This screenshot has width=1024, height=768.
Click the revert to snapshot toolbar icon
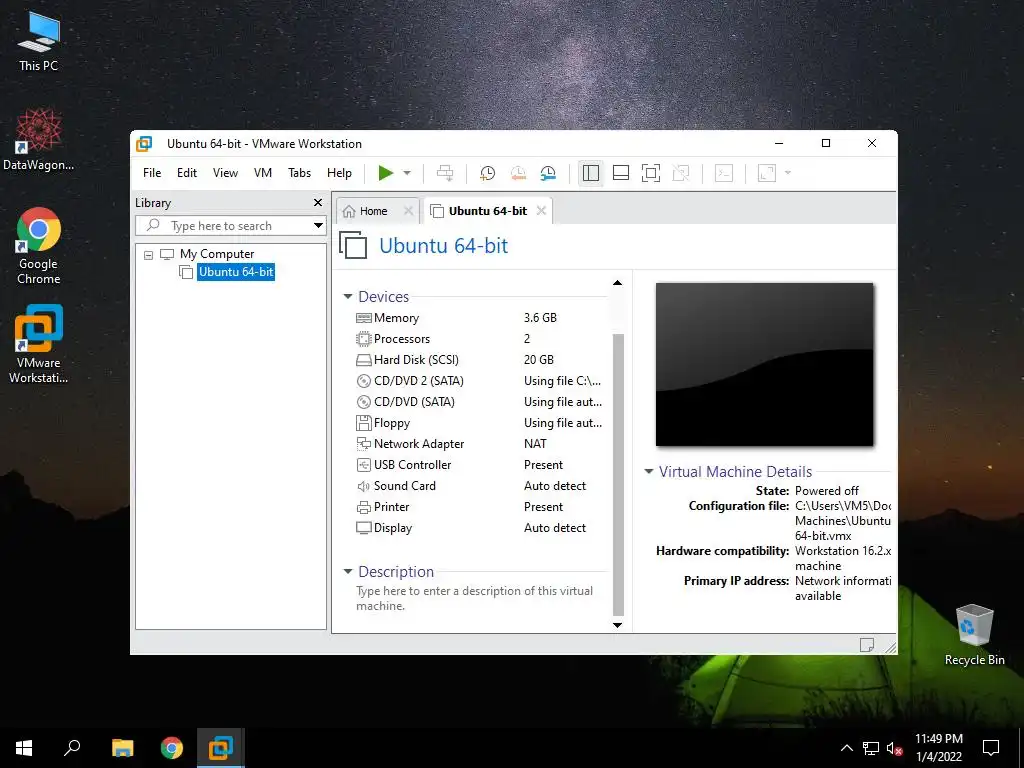point(518,173)
